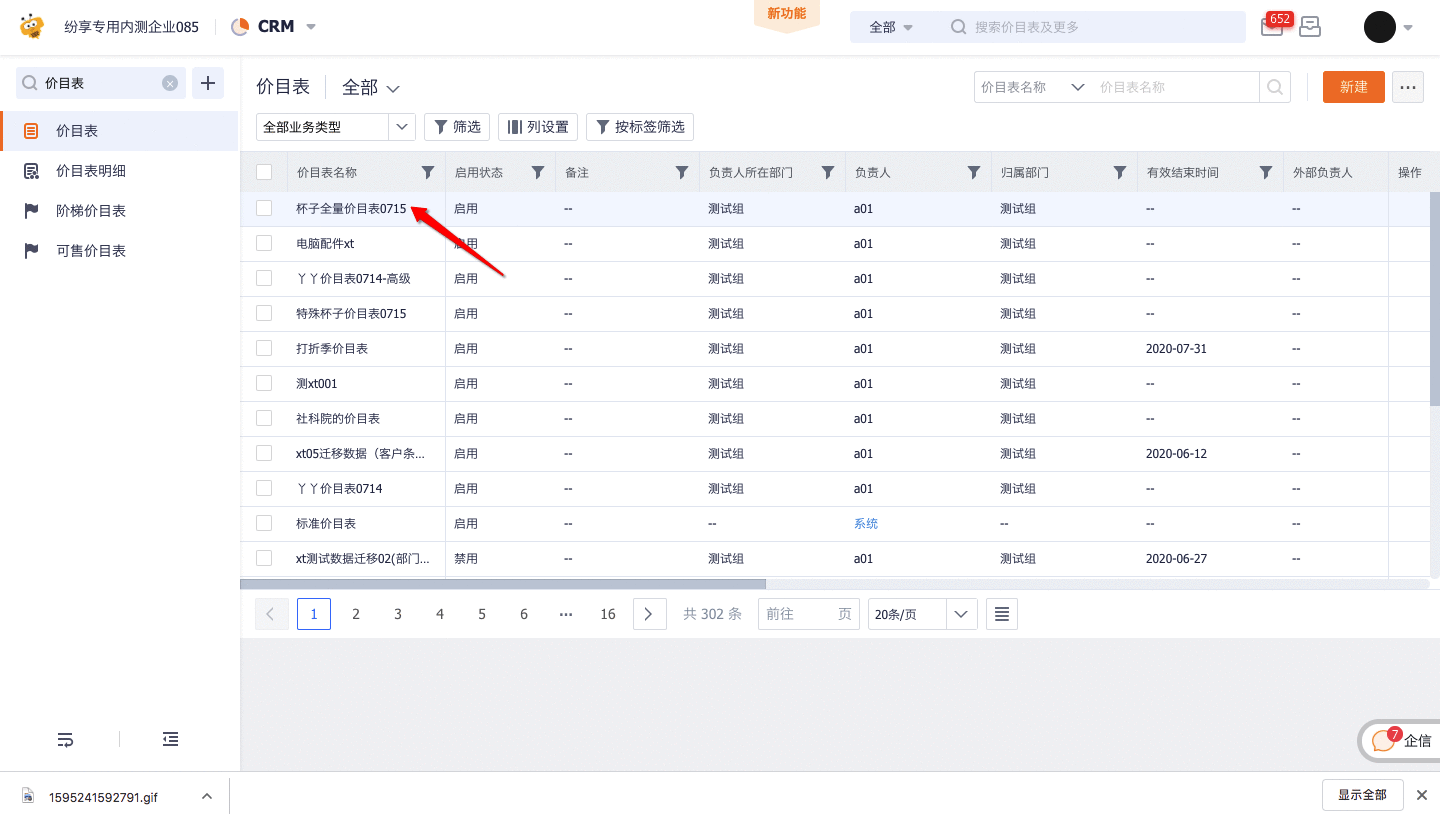Viewport: 1440px width, 821px height.
Task: Tick the select-all checkbox in table header
Action: 264,172
